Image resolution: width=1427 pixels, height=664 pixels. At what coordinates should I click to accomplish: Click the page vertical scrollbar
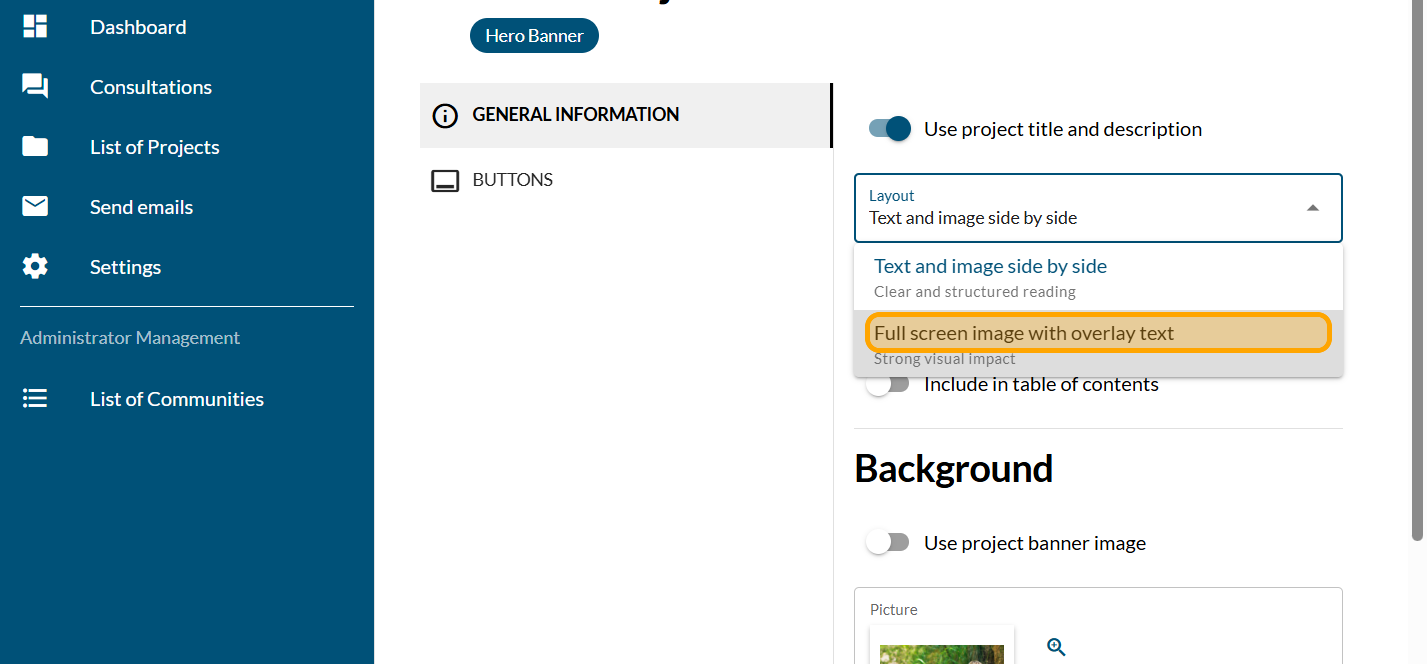click(1417, 270)
